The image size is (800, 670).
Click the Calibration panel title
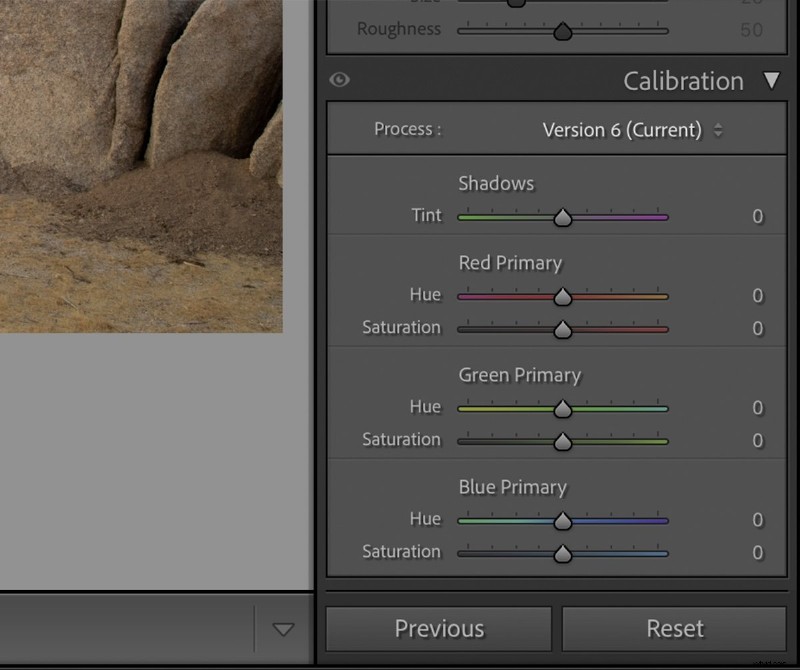pos(683,81)
